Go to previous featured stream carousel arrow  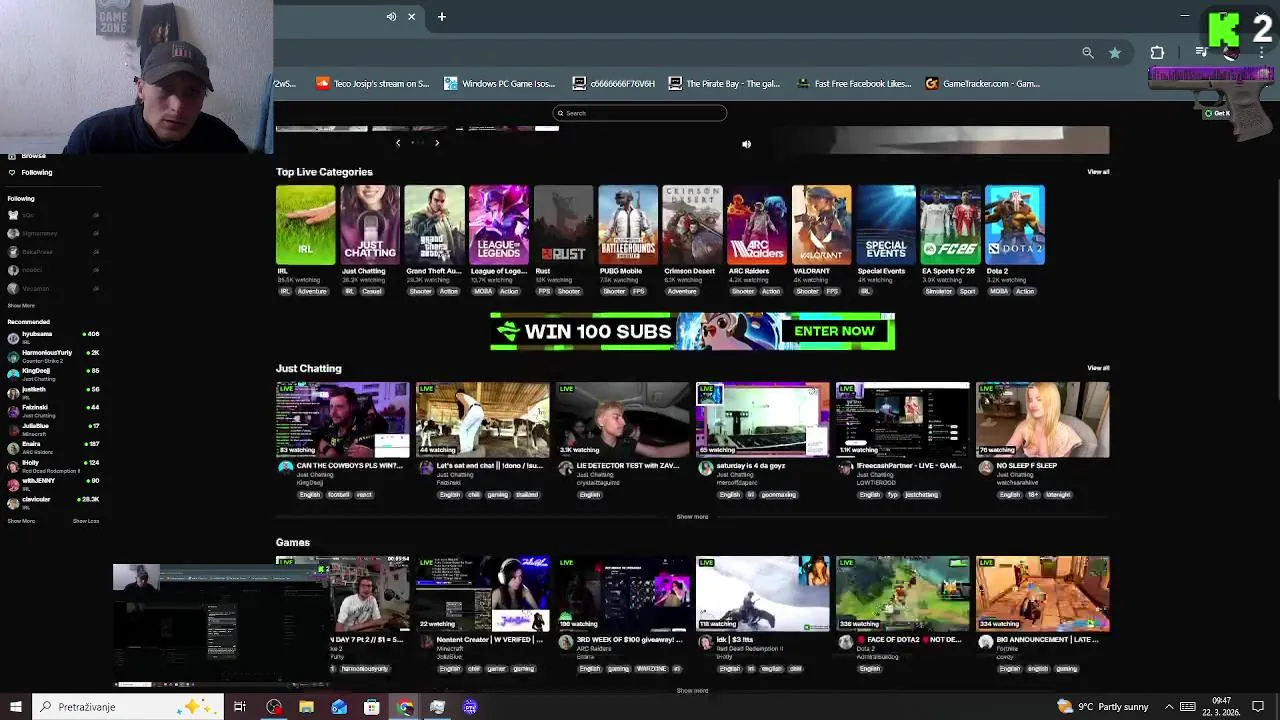tap(398, 143)
